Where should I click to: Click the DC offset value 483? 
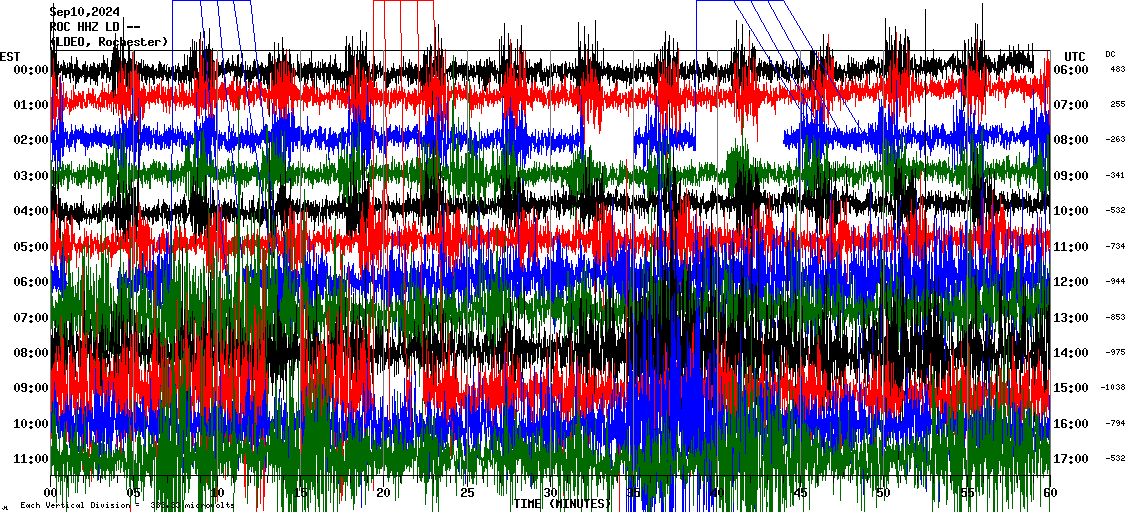click(x=1117, y=70)
